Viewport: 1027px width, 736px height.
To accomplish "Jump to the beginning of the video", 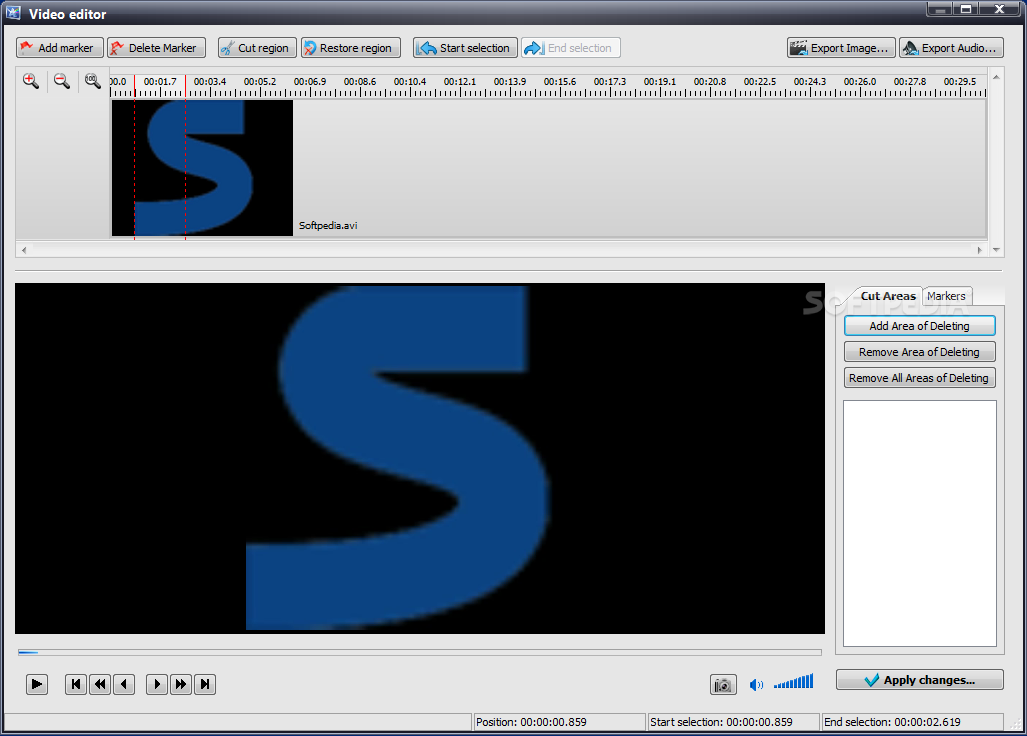I will point(76,684).
